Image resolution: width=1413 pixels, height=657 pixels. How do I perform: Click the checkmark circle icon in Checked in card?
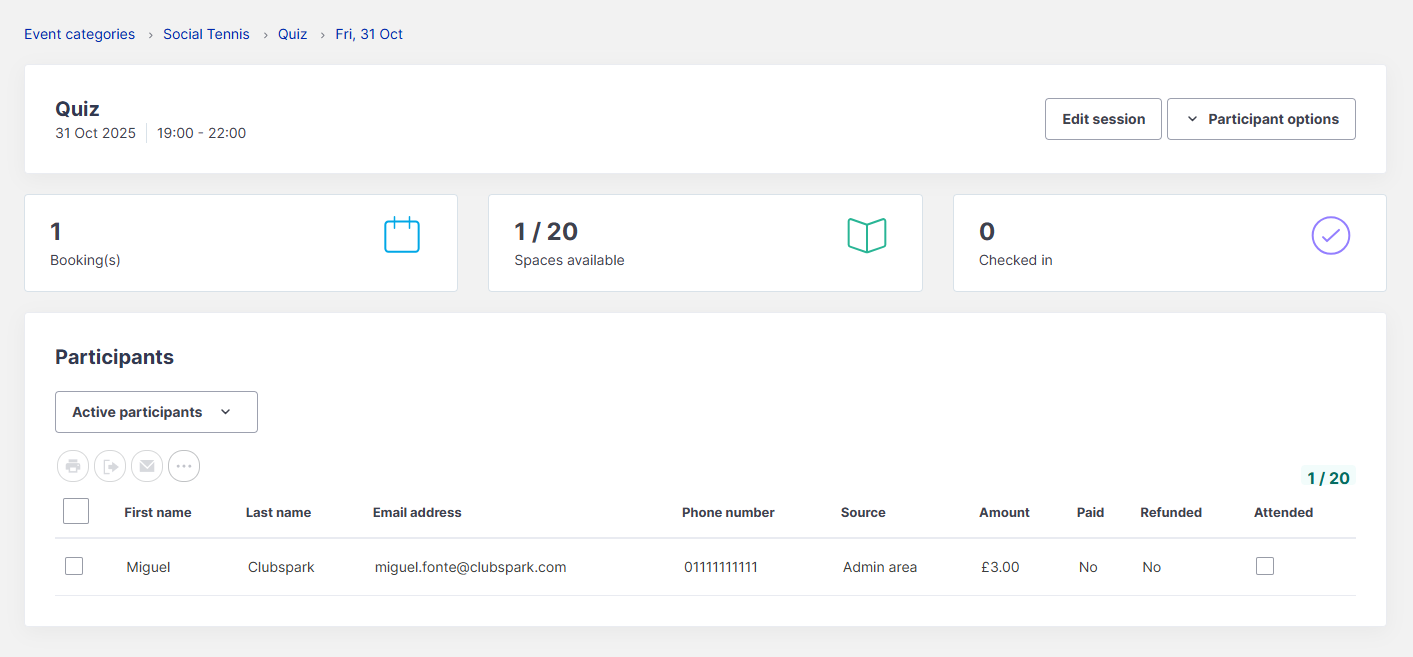tap(1330, 235)
